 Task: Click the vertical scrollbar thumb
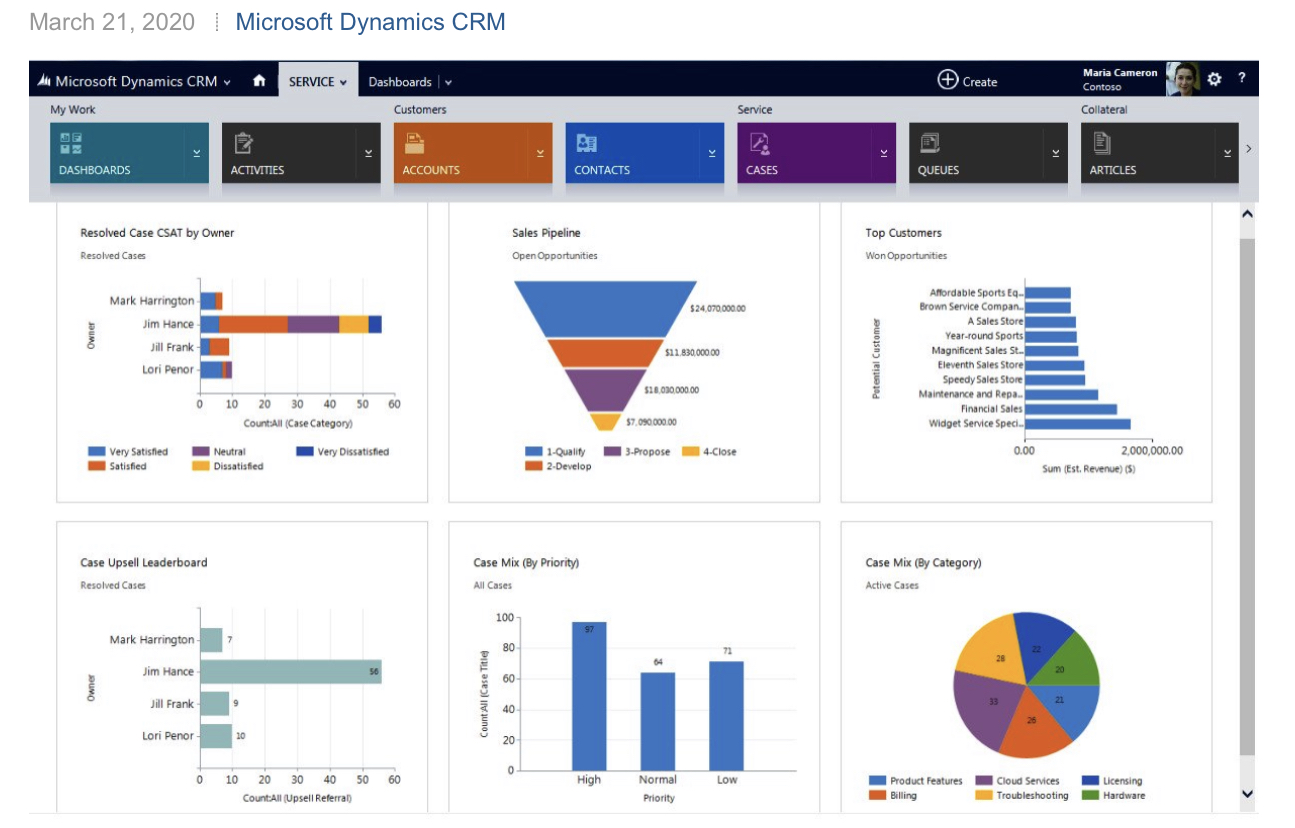[x=1248, y=497]
